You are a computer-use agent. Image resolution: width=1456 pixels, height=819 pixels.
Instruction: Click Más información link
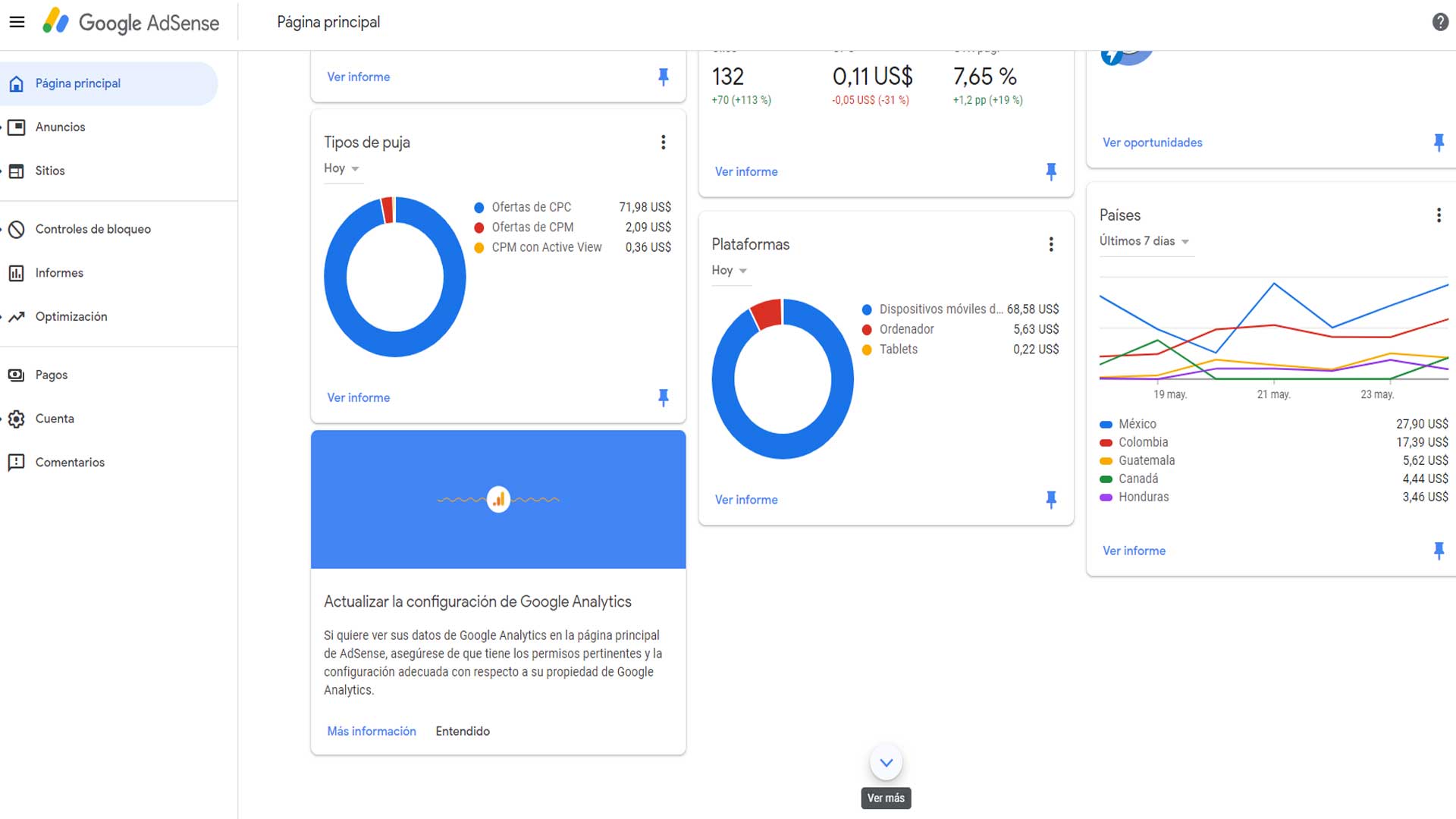pyautogui.click(x=372, y=732)
